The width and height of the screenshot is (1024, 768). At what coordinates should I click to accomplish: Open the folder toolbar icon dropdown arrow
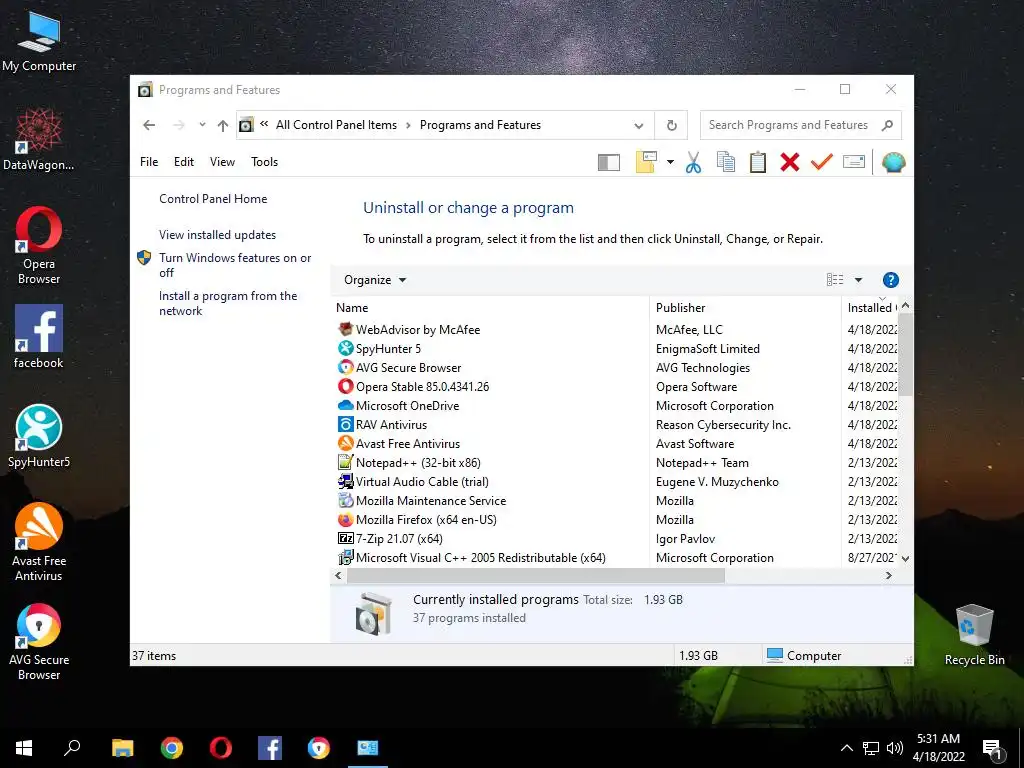coord(670,162)
